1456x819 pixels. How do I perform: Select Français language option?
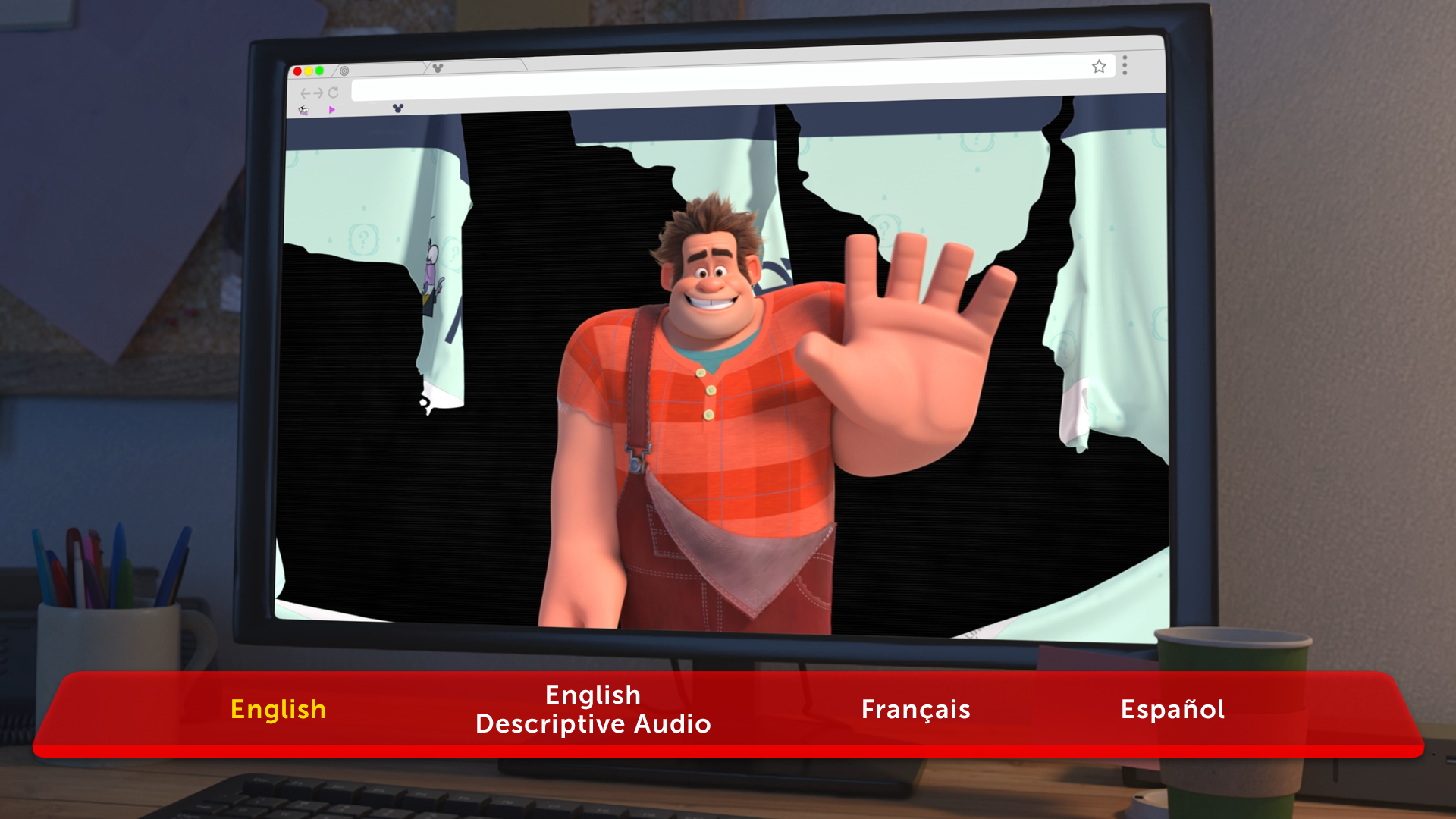[916, 710]
